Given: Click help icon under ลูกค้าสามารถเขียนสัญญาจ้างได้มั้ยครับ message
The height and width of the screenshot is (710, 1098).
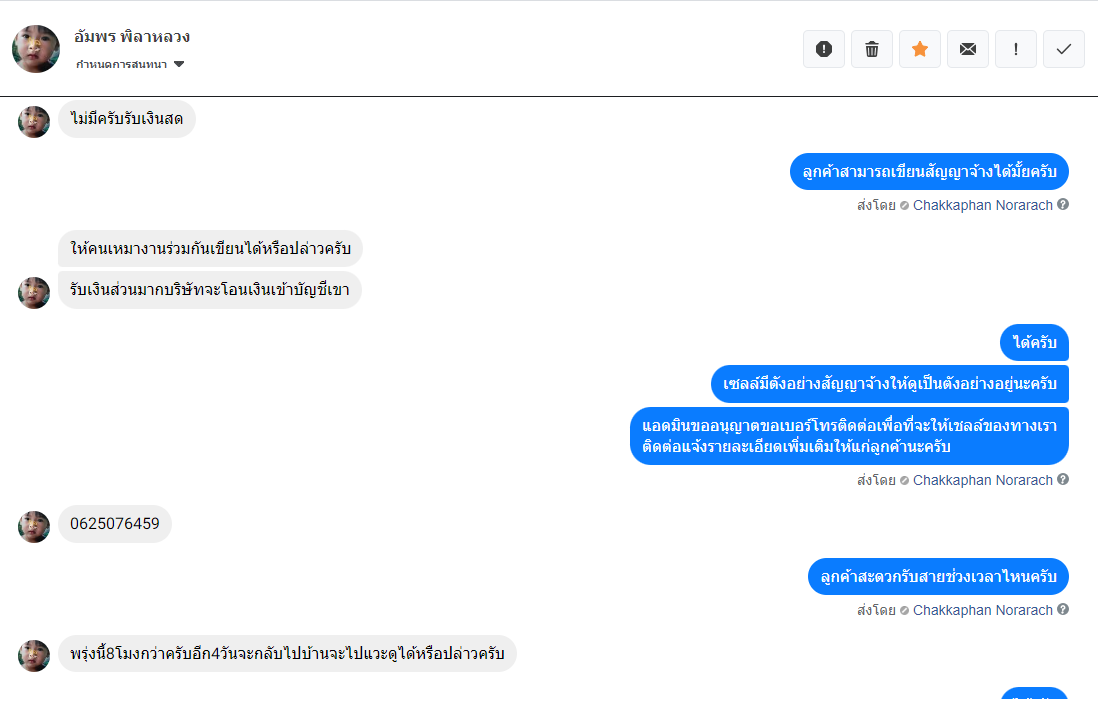Looking at the screenshot, I should pos(1063,204).
